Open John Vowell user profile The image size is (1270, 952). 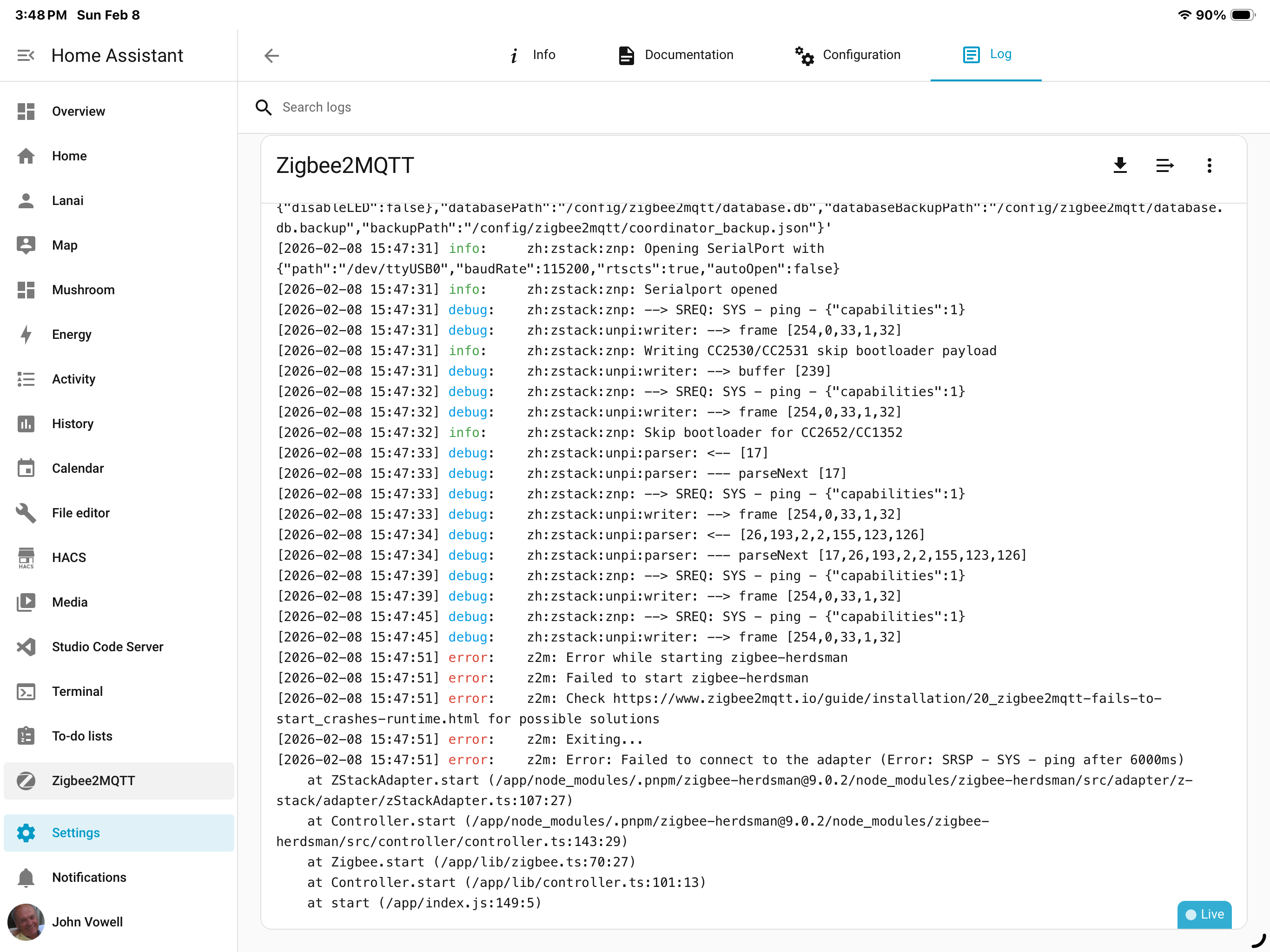click(x=87, y=922)
